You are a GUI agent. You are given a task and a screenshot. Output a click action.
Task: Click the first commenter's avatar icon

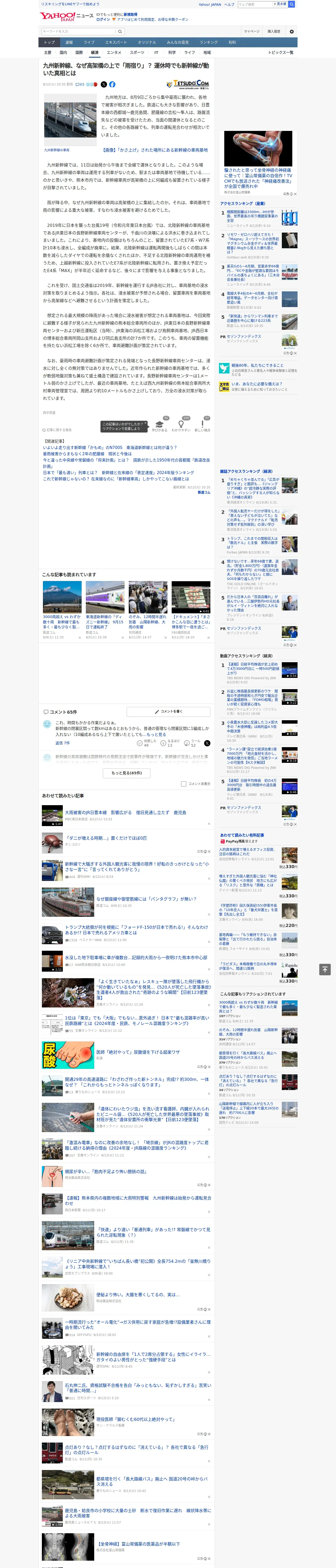pyautogui.click(x=47, y=724)
